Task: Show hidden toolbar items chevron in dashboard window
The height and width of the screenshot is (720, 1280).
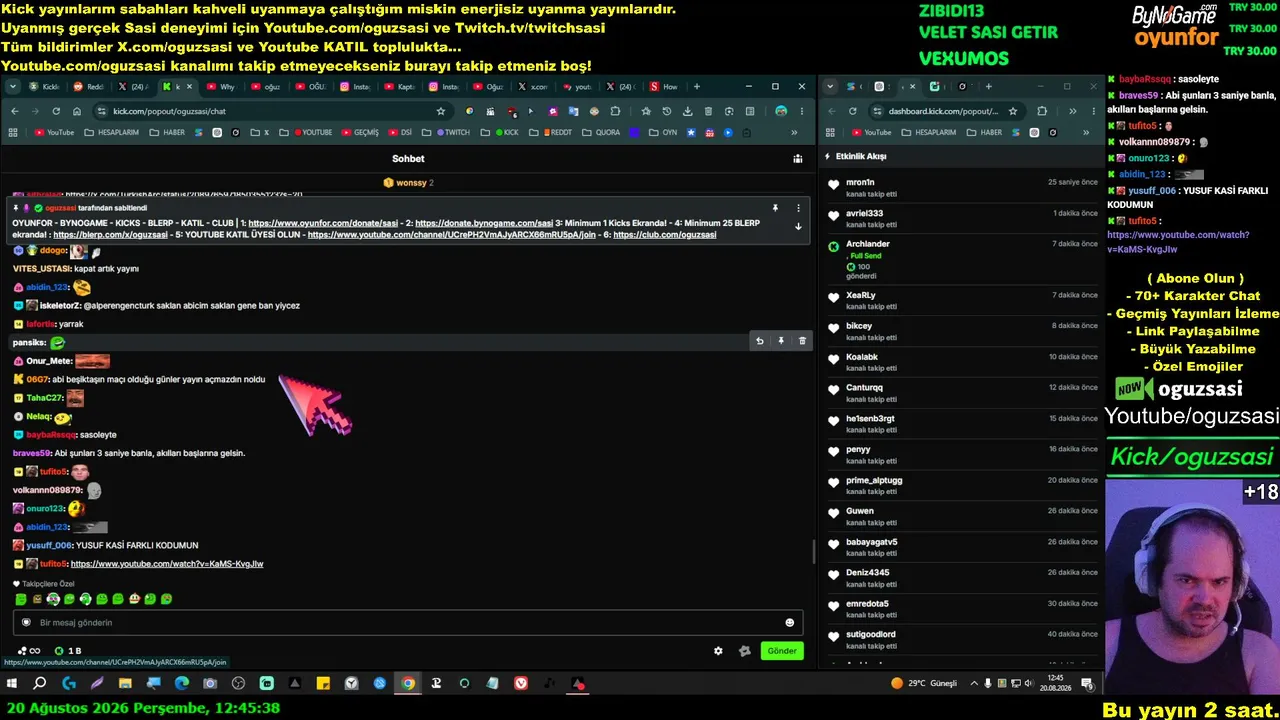Action: 1072,111
